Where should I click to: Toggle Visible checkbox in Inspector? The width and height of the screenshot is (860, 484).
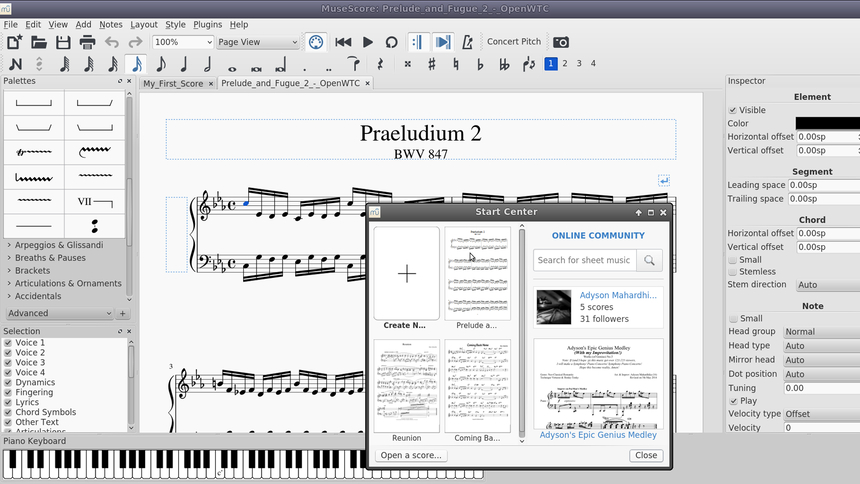tap(733, 110)
